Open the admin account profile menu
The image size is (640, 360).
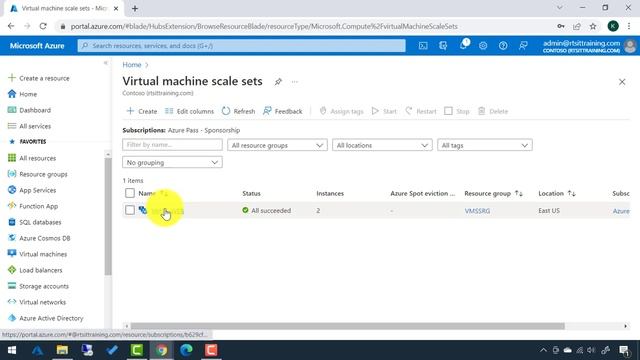[589, 46]
